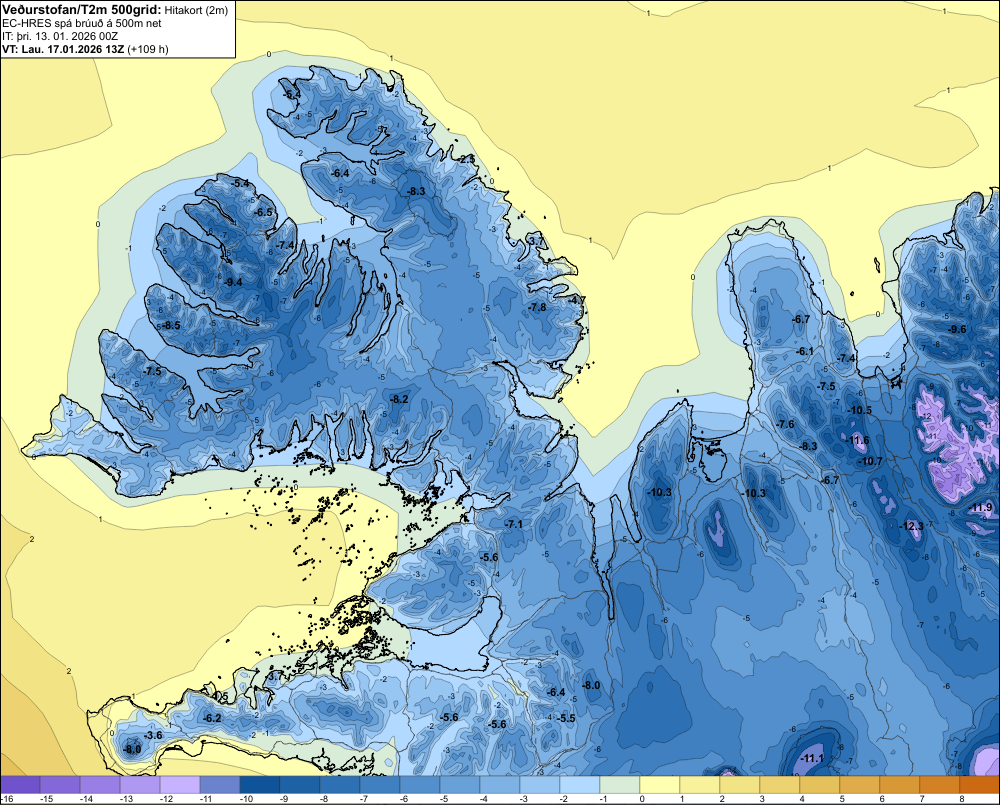Click the -7.6 temperature label
Viewport: 1000px width, 805px height.
click(786, 424)
